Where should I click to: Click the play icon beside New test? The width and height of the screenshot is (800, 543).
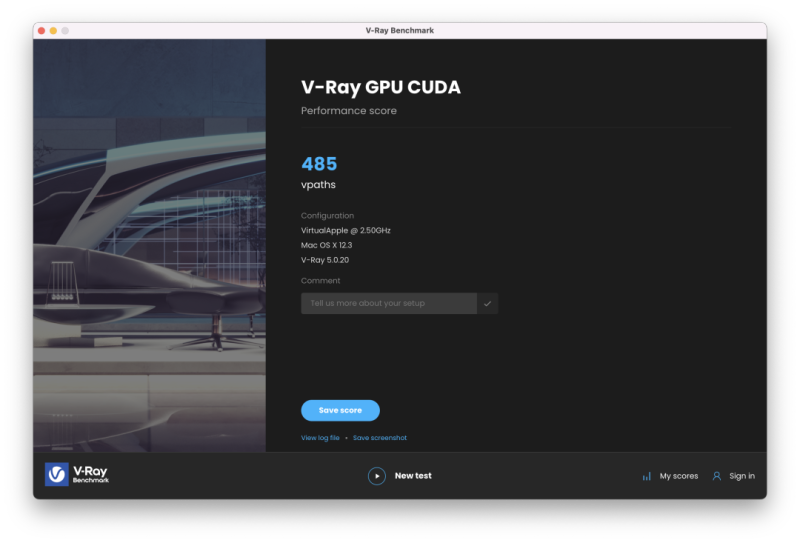click(377, 476)
